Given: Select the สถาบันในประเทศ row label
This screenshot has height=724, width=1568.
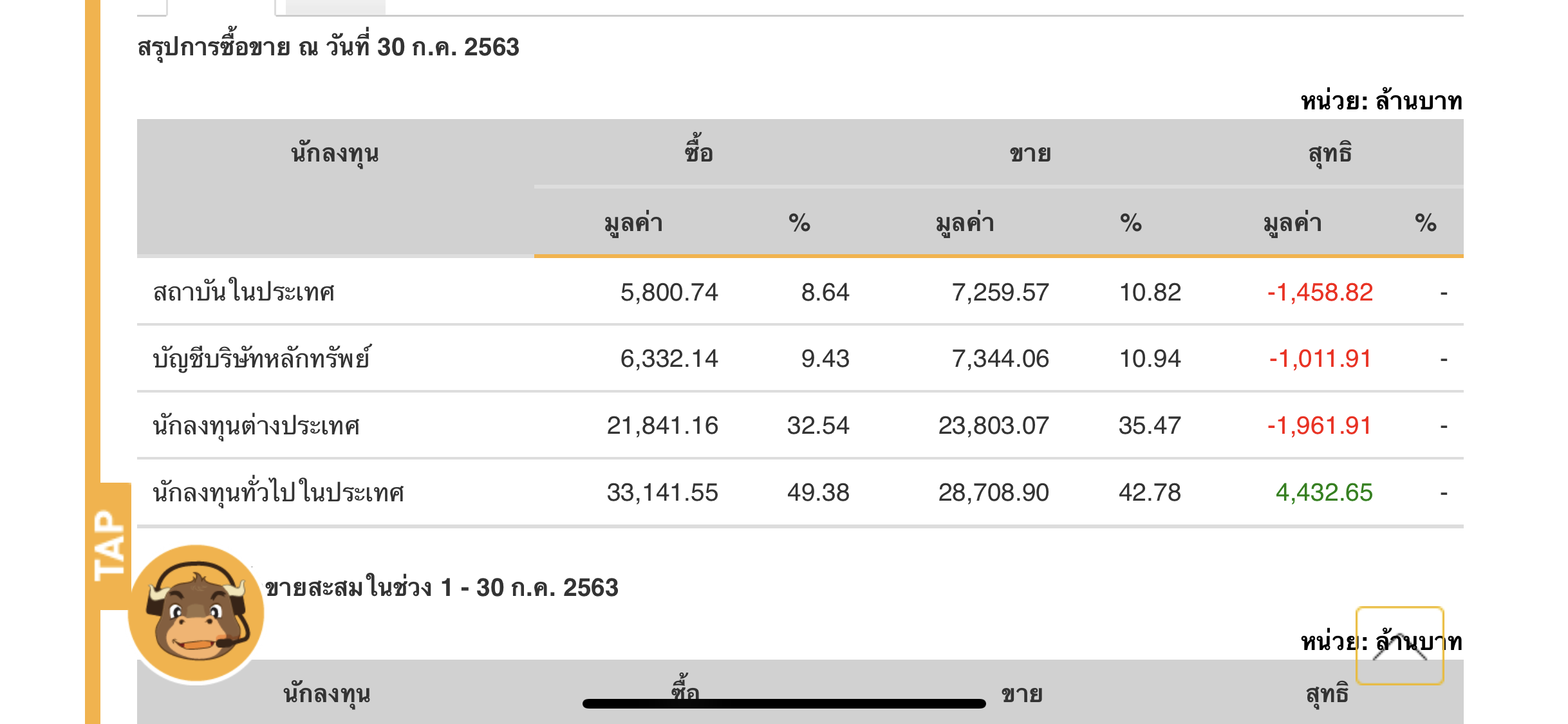Looking at the screenshot, I should pyautogui.click(x=244, y=292).
